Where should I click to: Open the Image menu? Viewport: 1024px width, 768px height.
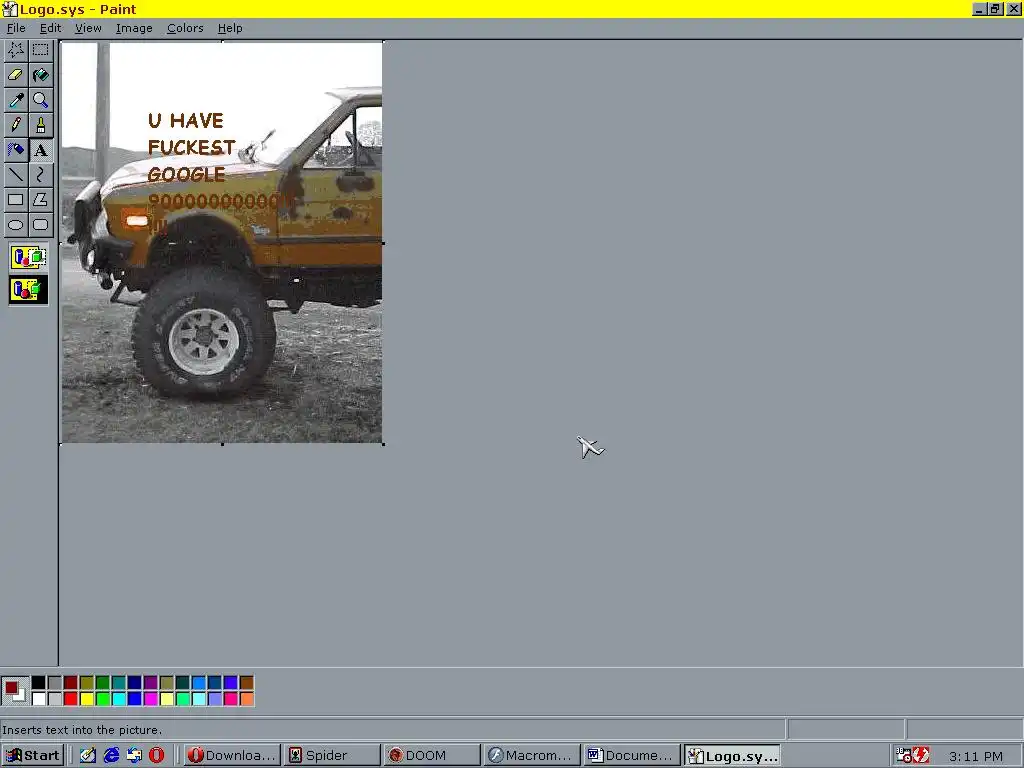[x=134, y=28]
